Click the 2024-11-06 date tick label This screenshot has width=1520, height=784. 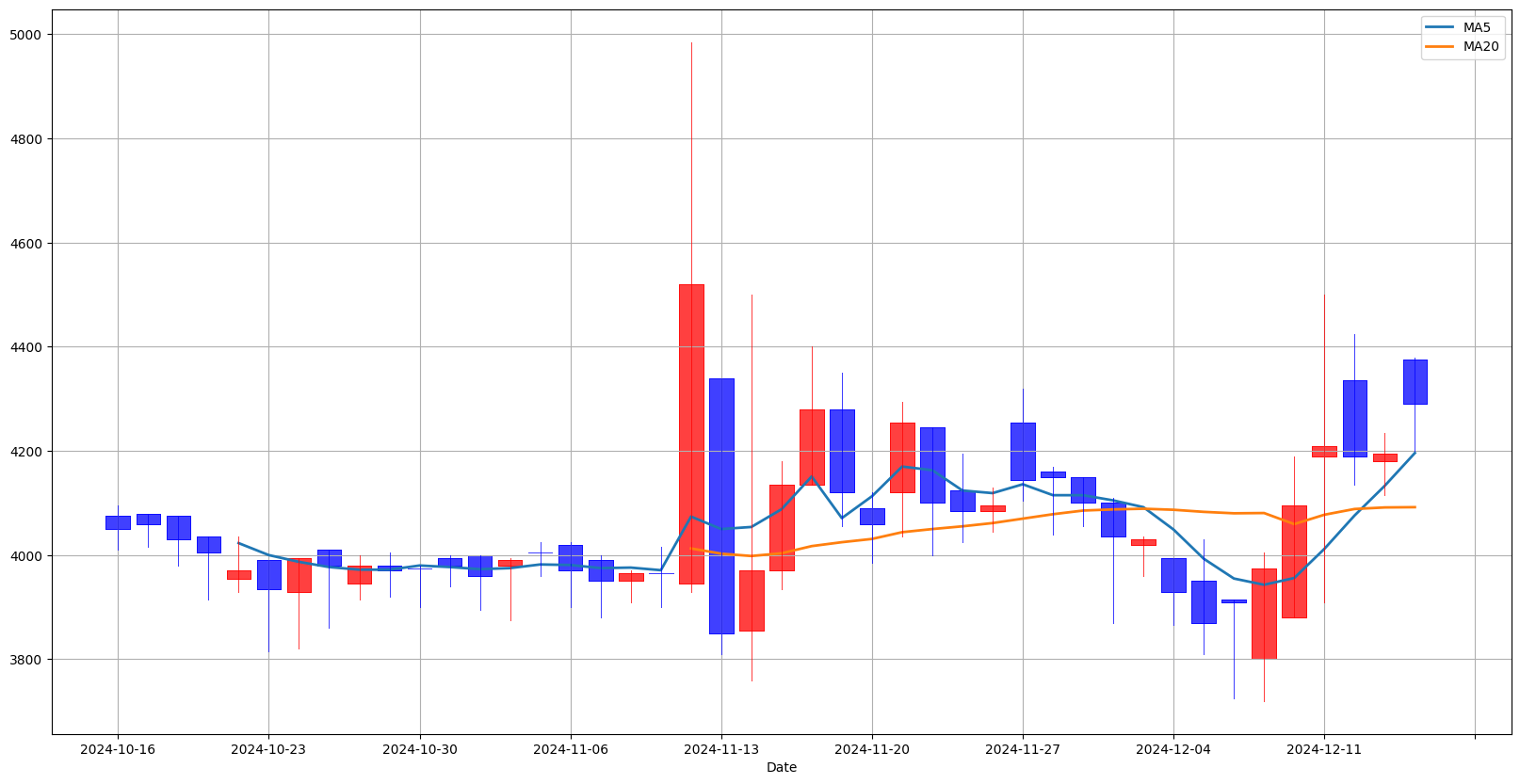[571, 749]
